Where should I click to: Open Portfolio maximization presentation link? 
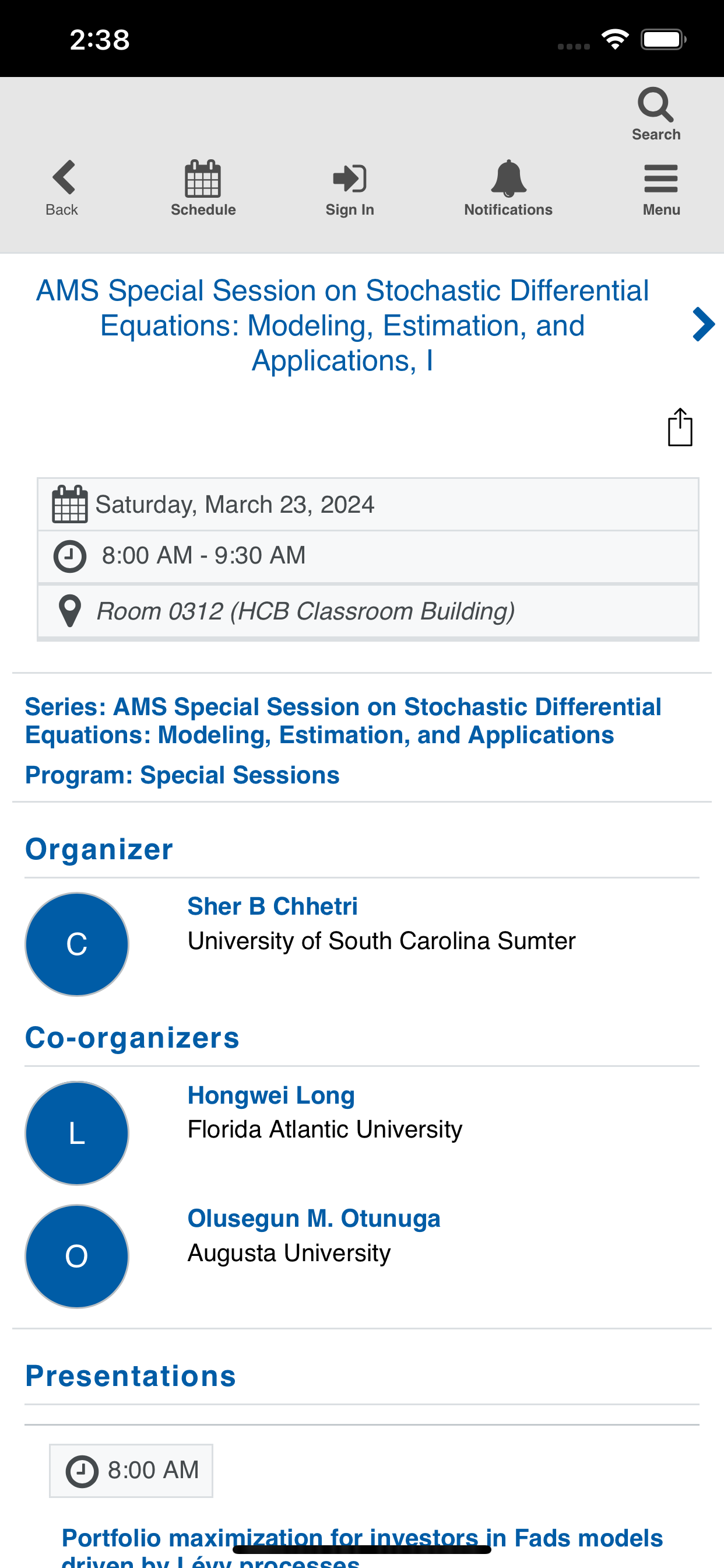(362, 1546)
